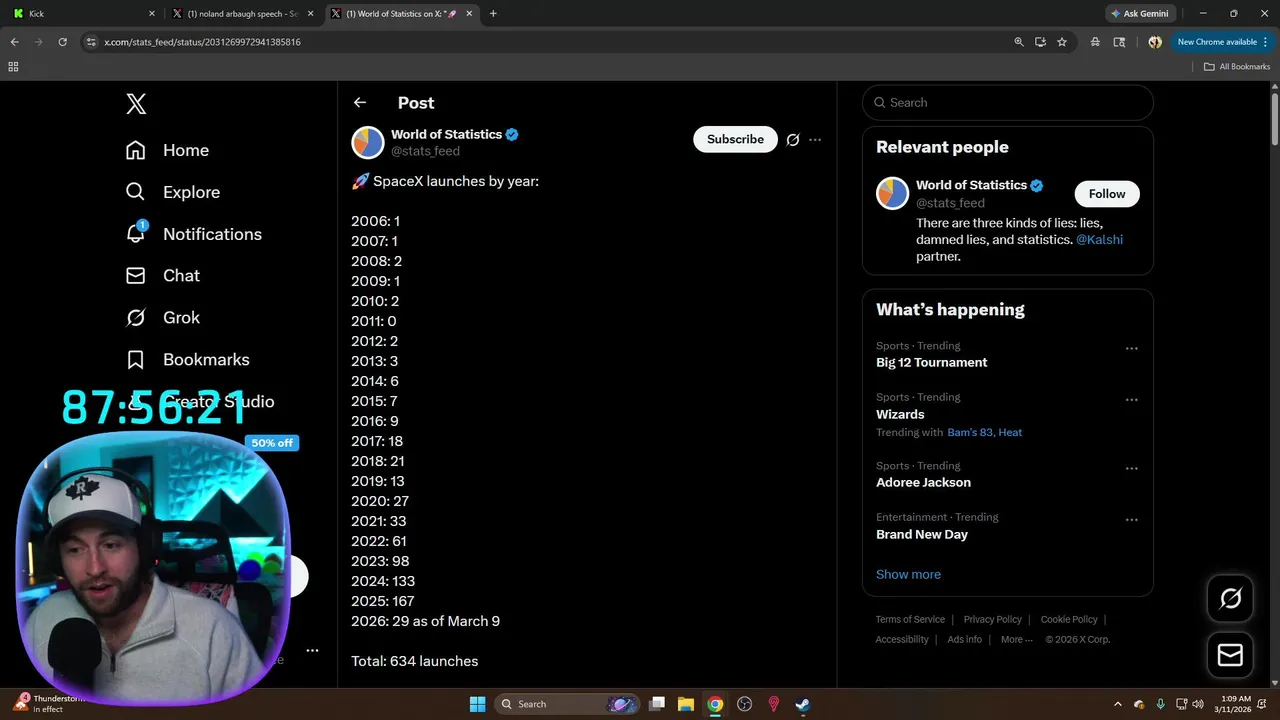The height and width of the screenshot is (720, 1280).
Task: Open the Bam's 83, Heat link
Action: (x=984, y=432)
